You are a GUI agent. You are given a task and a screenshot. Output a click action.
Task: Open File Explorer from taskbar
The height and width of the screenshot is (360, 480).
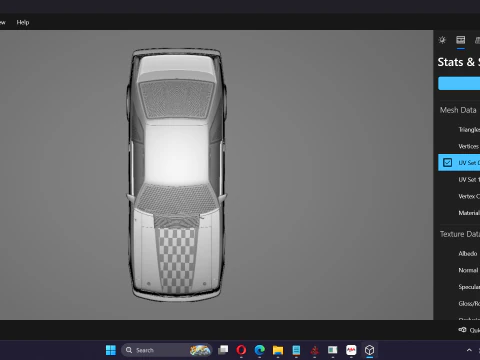[x=278, y=350]
